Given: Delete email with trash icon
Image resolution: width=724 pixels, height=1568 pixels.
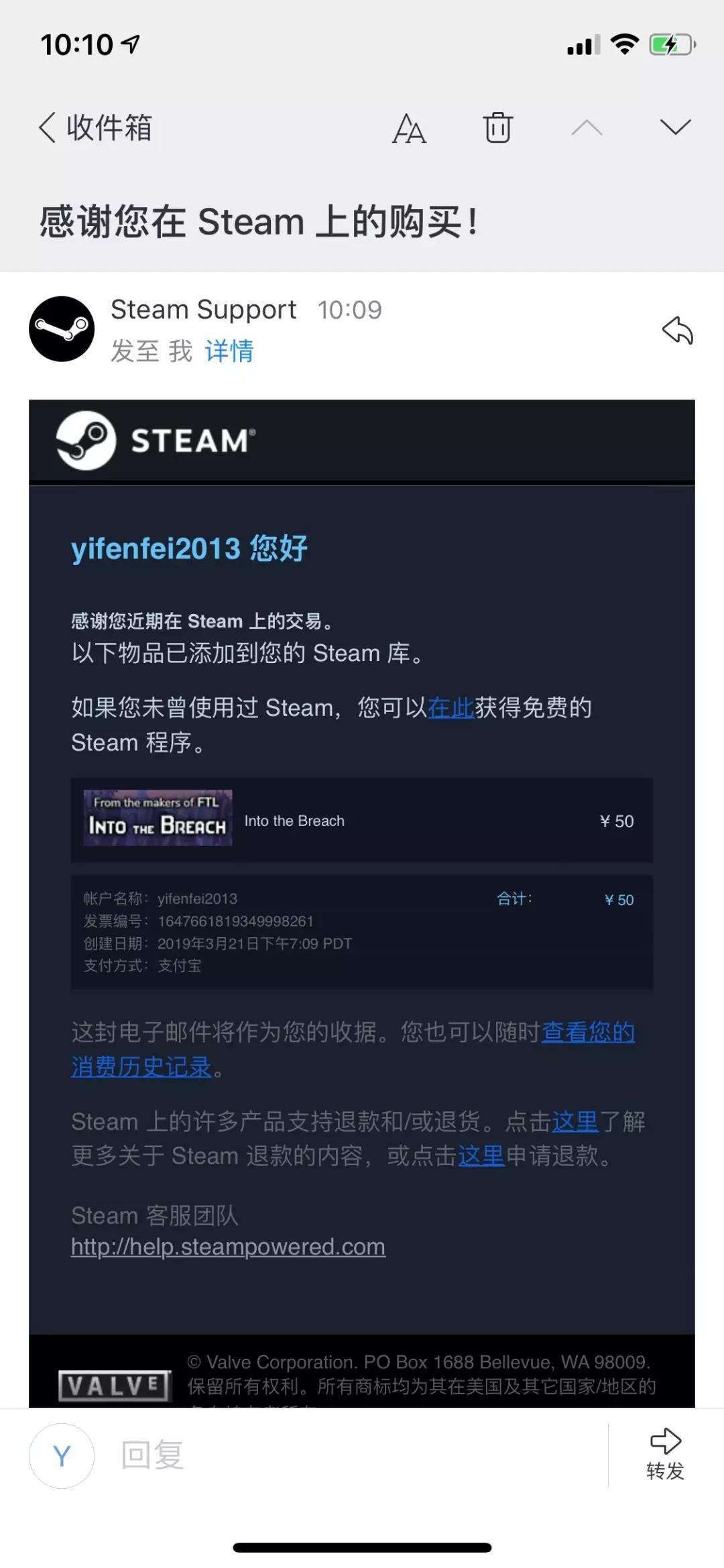Looking at the screenshot, I should (498, 127).
